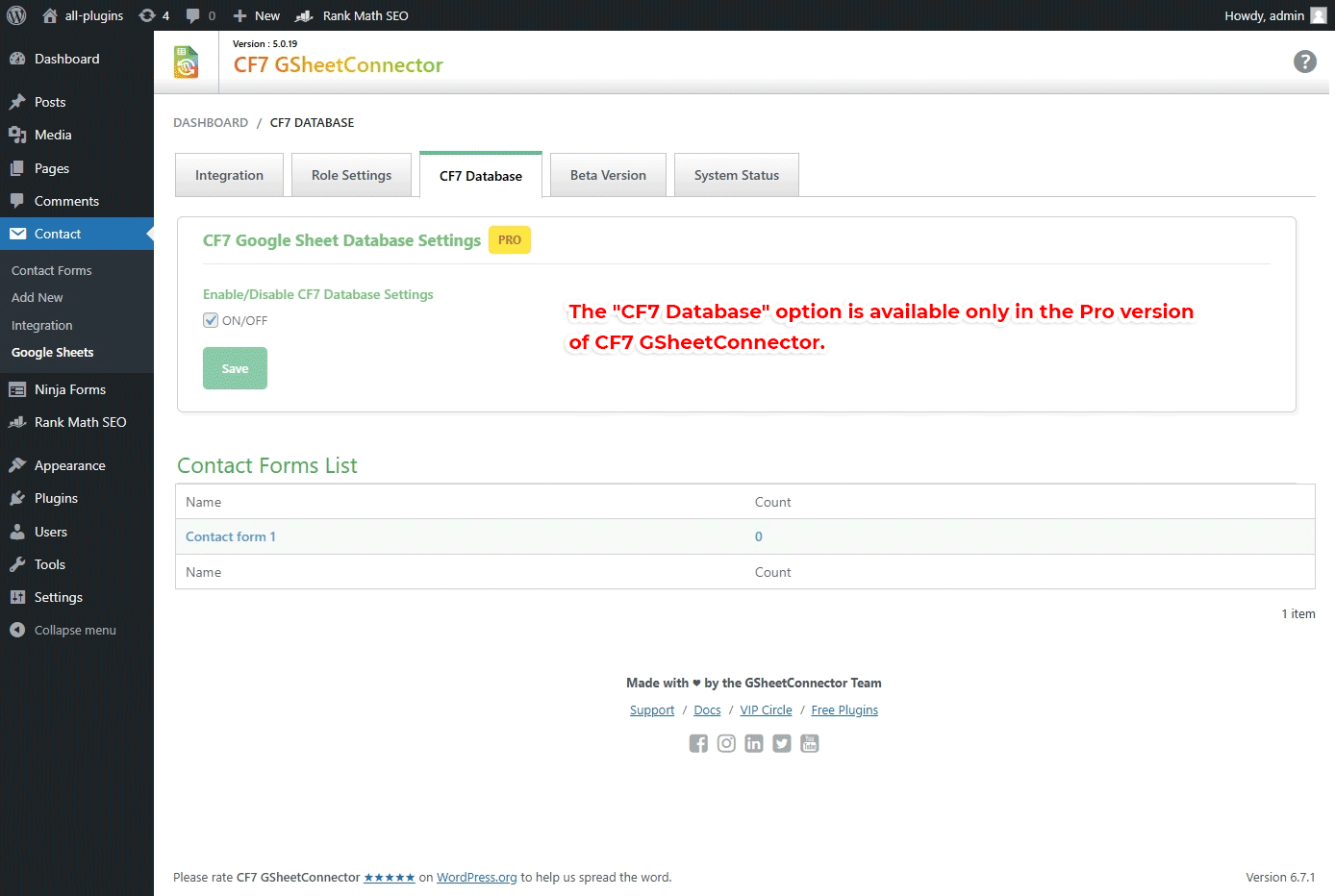1335x896 pixels.
Task: Open the all-plugins site home icon
Action: click(50, 15)
